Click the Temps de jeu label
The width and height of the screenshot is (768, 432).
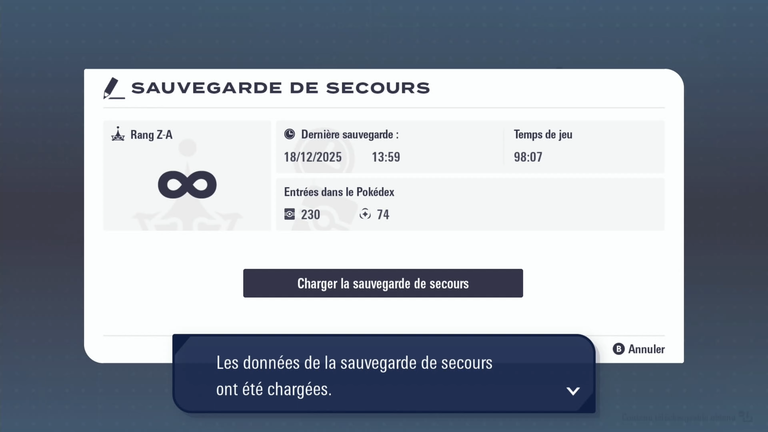[x=543, y=134]
